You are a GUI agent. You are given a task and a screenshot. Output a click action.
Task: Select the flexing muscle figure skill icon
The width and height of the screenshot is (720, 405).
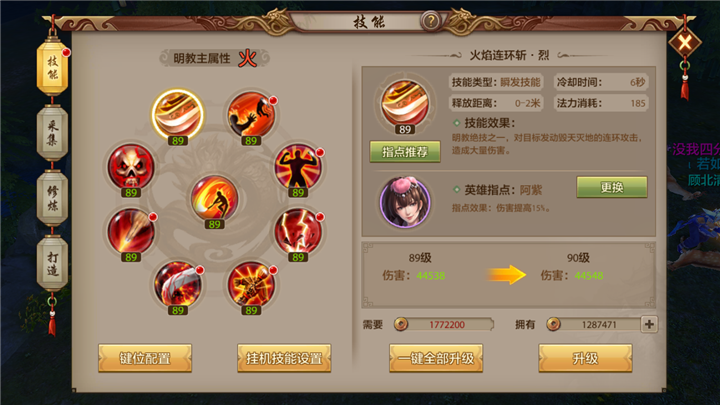pos(298,166)
